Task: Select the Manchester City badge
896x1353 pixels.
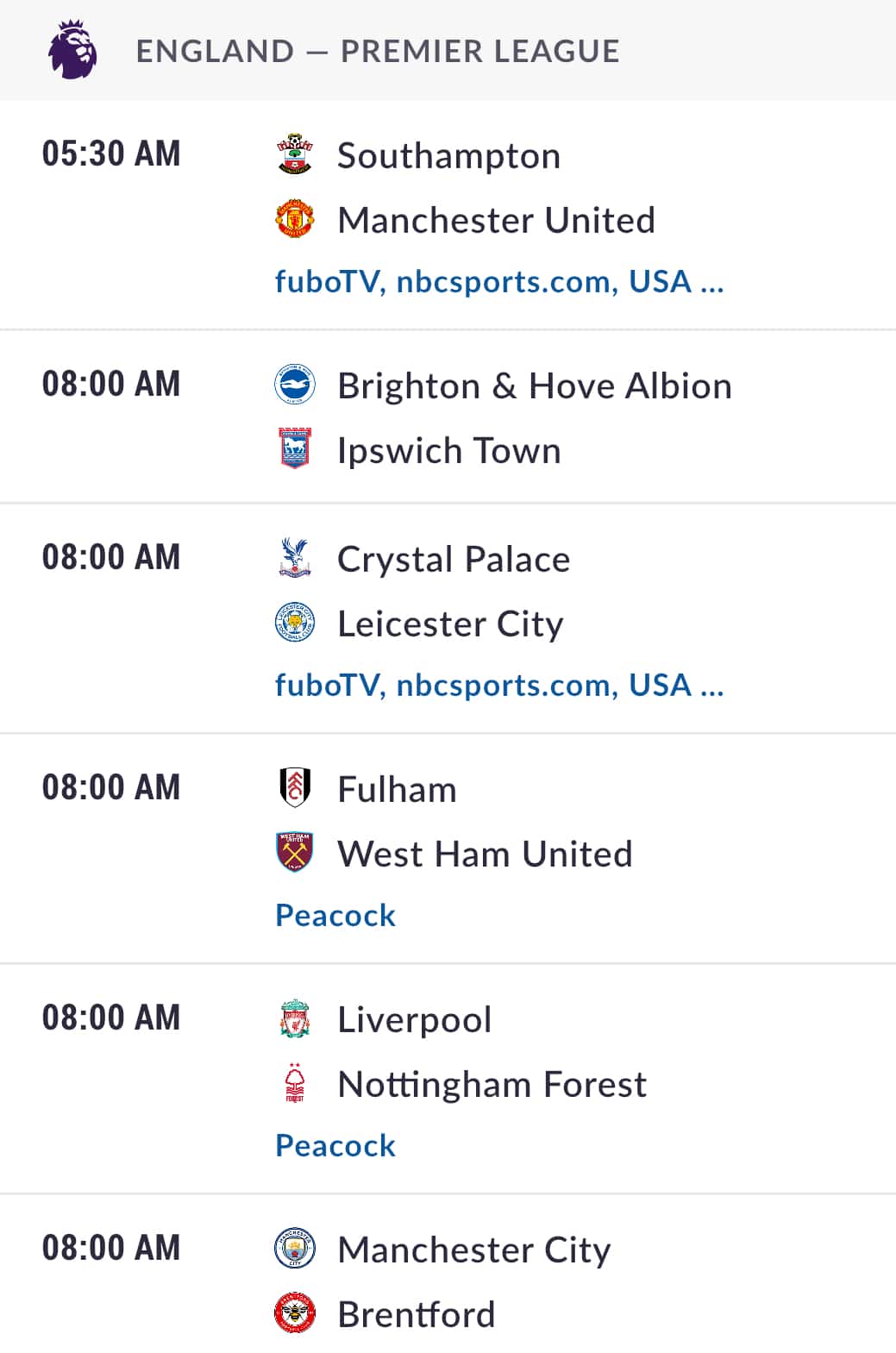Action: coord(295,1249)
